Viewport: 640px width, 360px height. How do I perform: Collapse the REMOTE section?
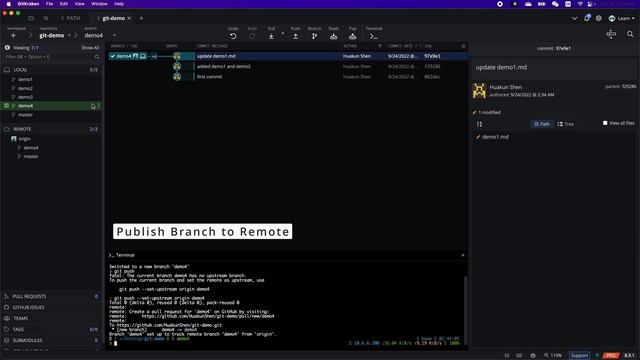click(51, 129)
